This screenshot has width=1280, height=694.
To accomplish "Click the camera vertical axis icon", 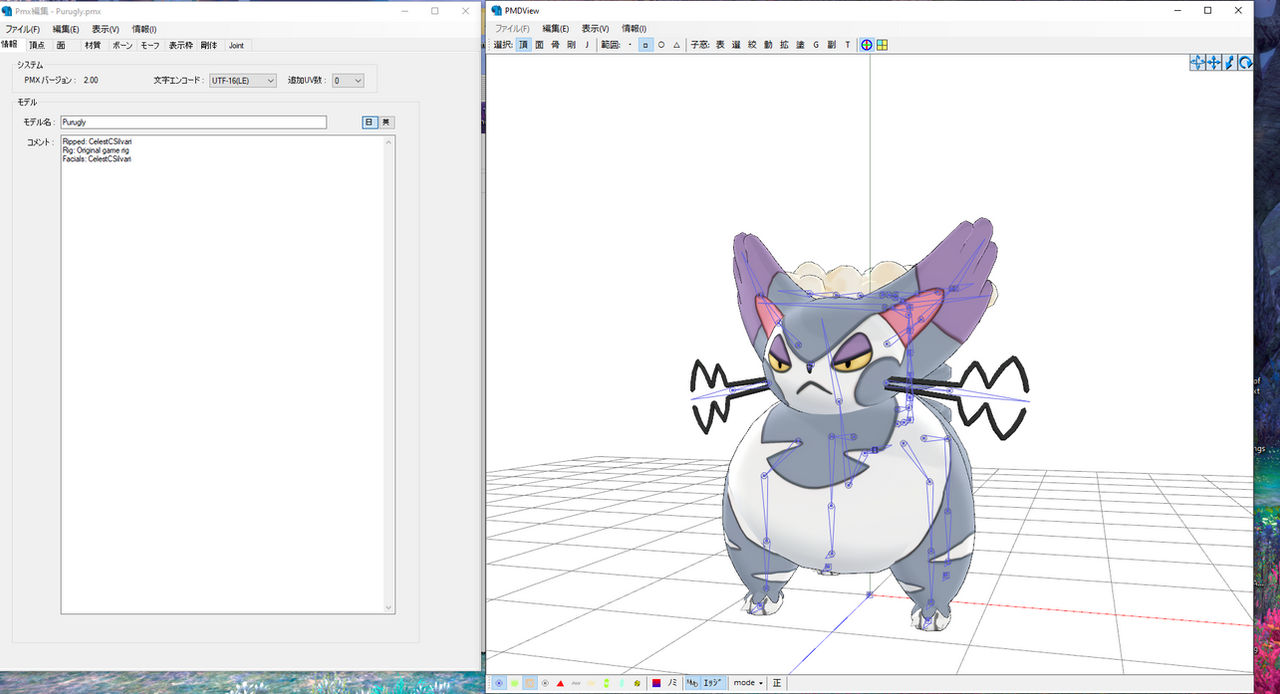I will [1229, 62].
